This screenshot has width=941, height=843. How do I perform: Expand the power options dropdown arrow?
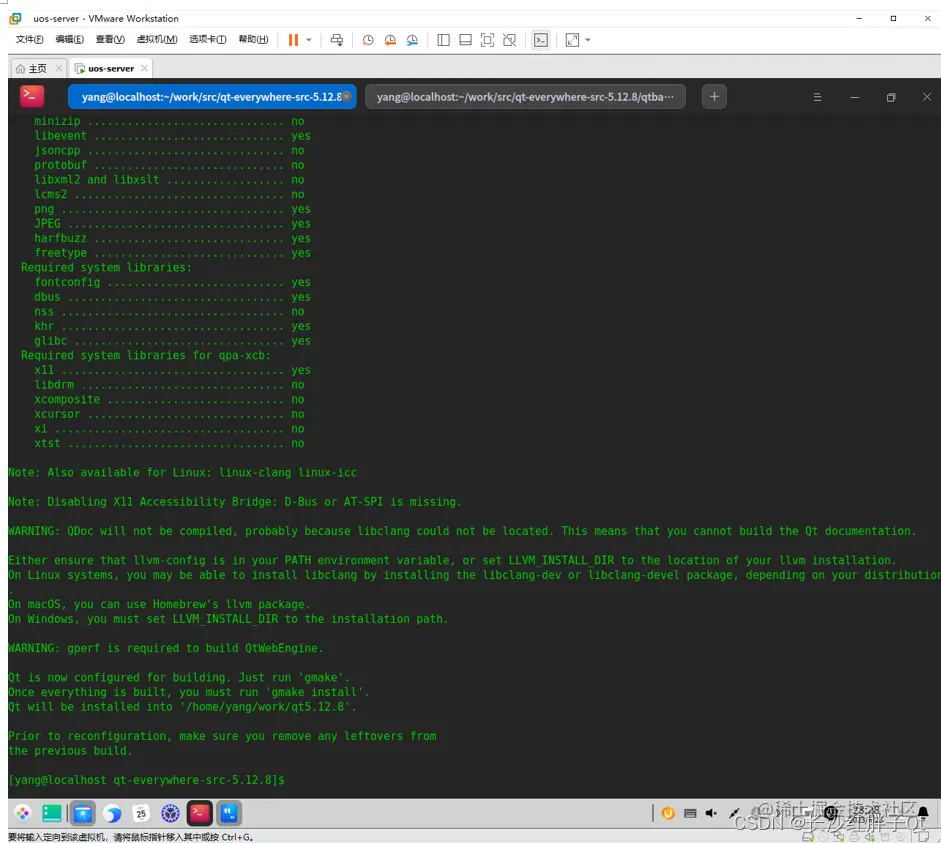coord(308,40)
